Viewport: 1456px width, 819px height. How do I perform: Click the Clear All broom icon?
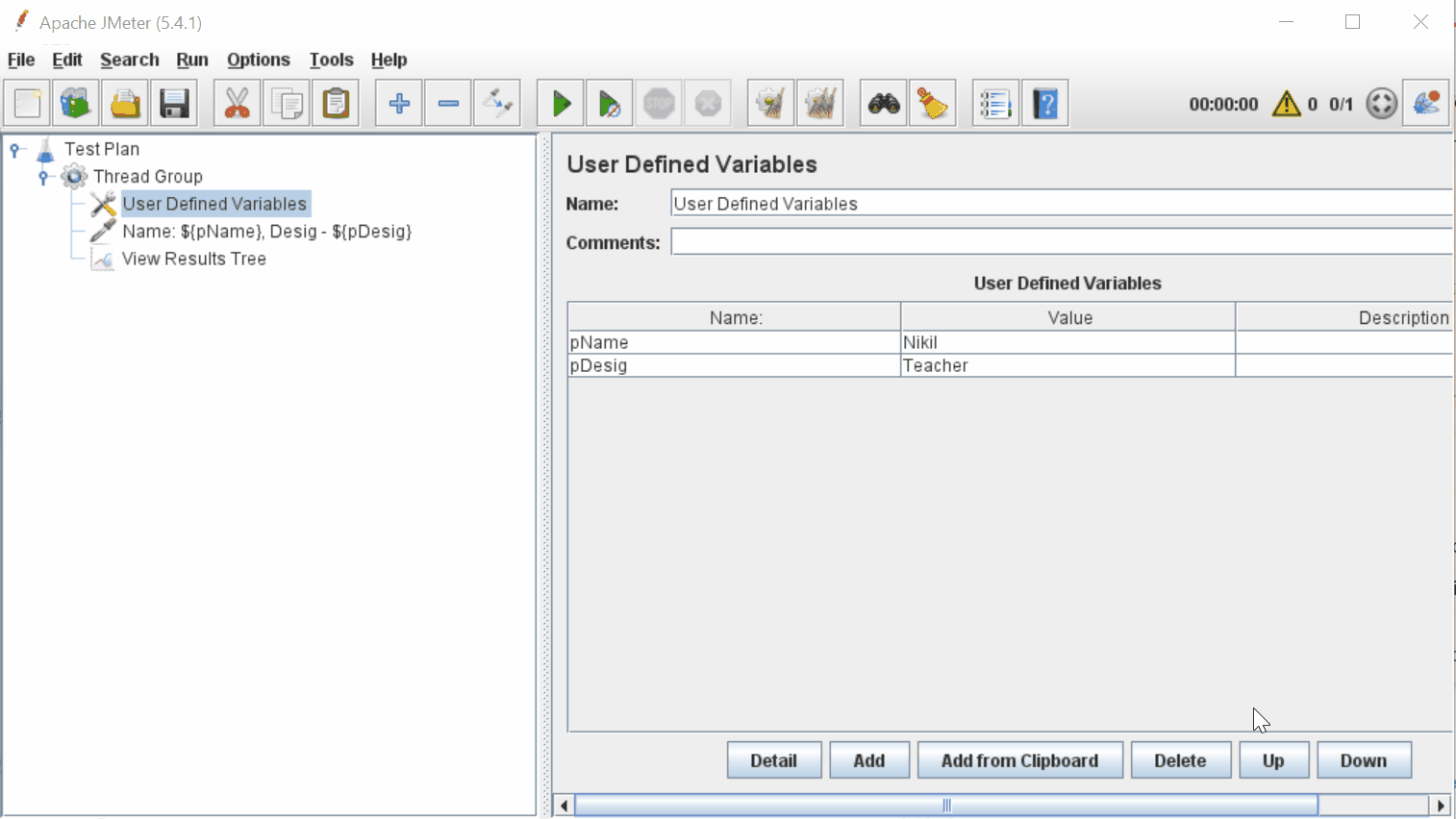click(932, 103)
